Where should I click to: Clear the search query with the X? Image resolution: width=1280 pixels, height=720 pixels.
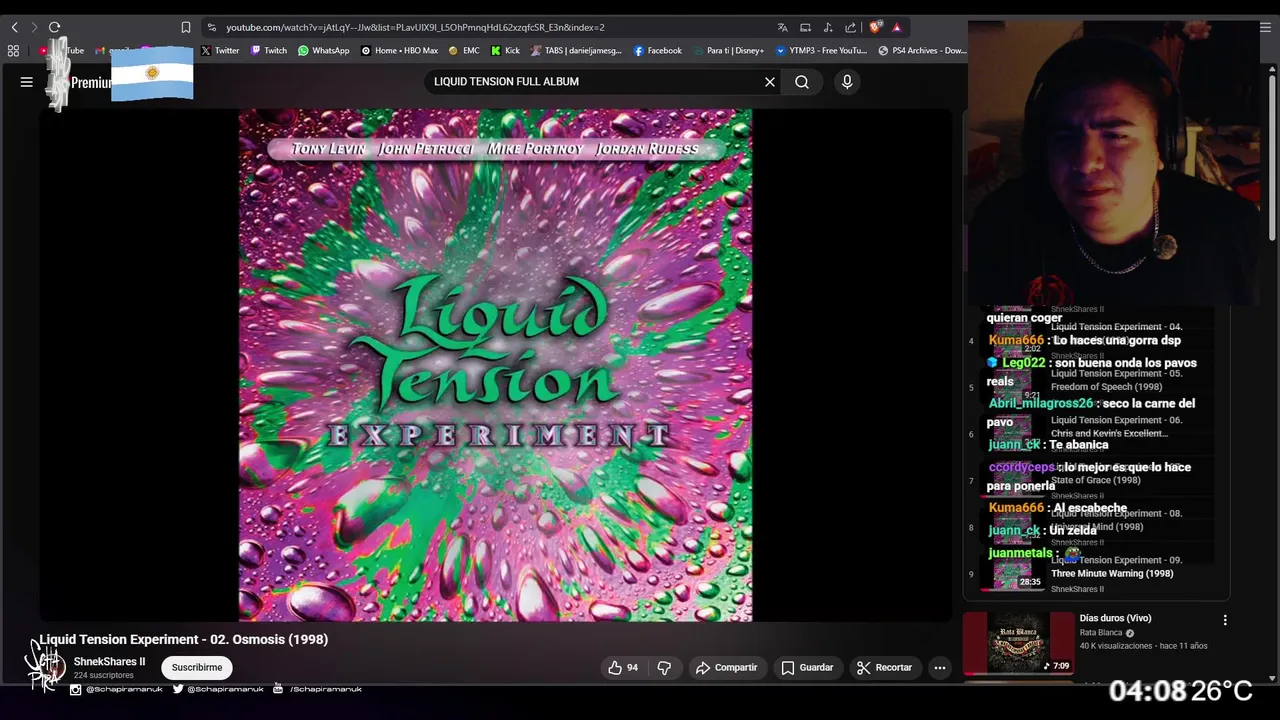pos(770,82)
